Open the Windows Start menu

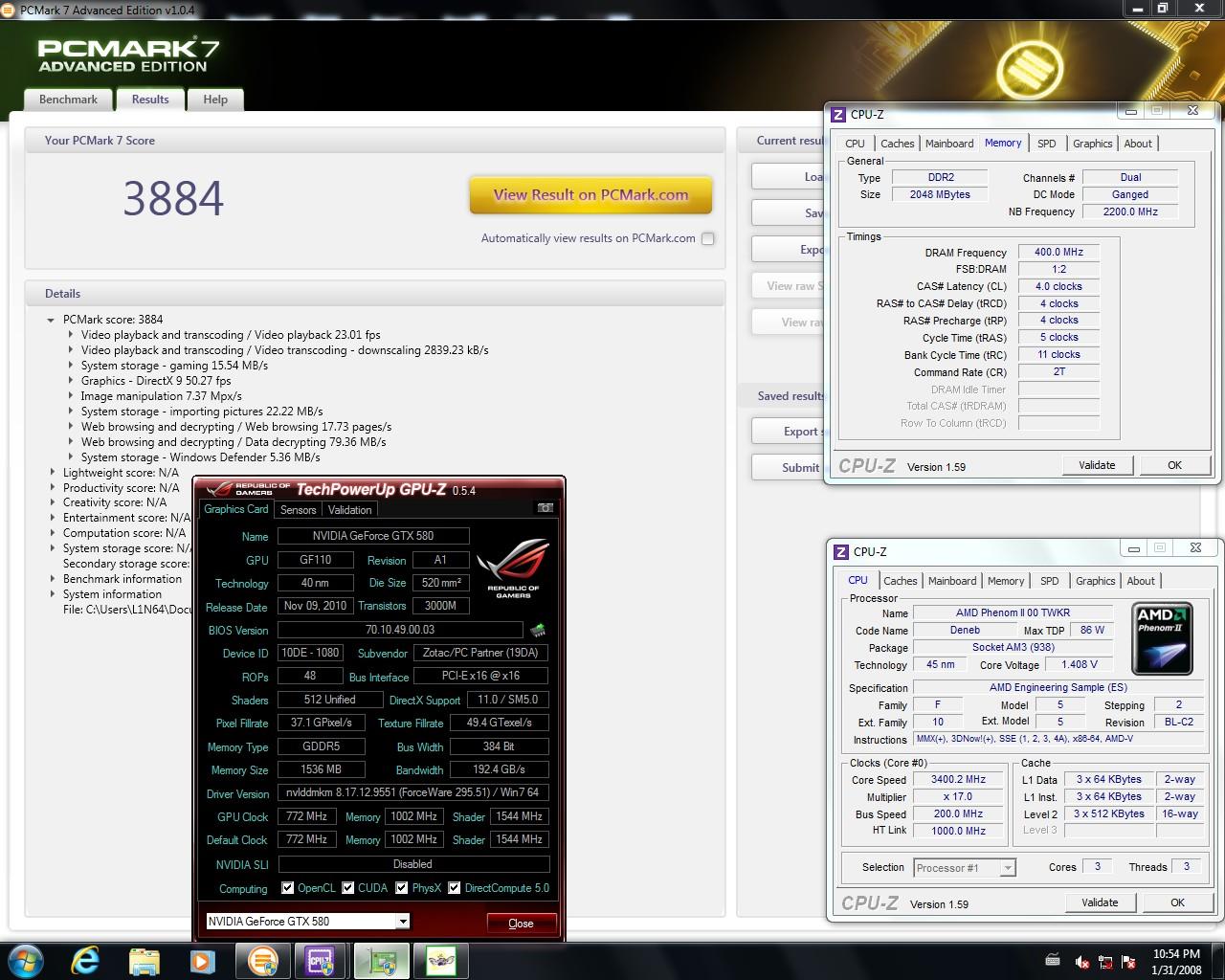[x=26, y=960]
